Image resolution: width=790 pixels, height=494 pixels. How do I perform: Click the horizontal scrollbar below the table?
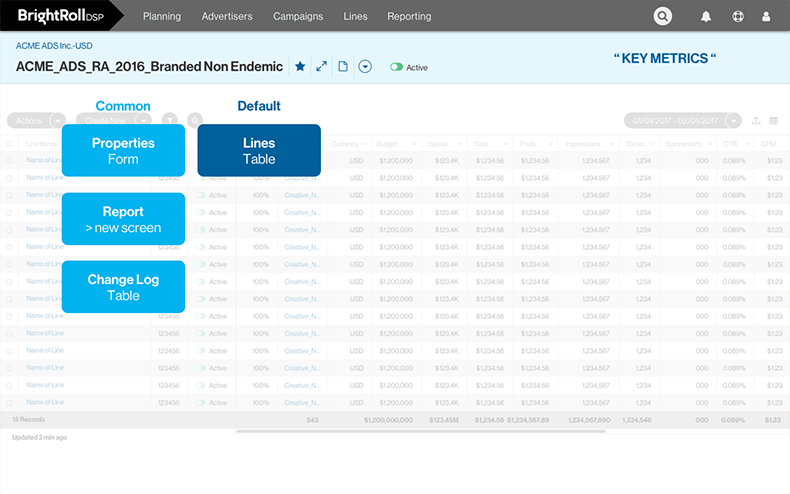click(420, 432)
